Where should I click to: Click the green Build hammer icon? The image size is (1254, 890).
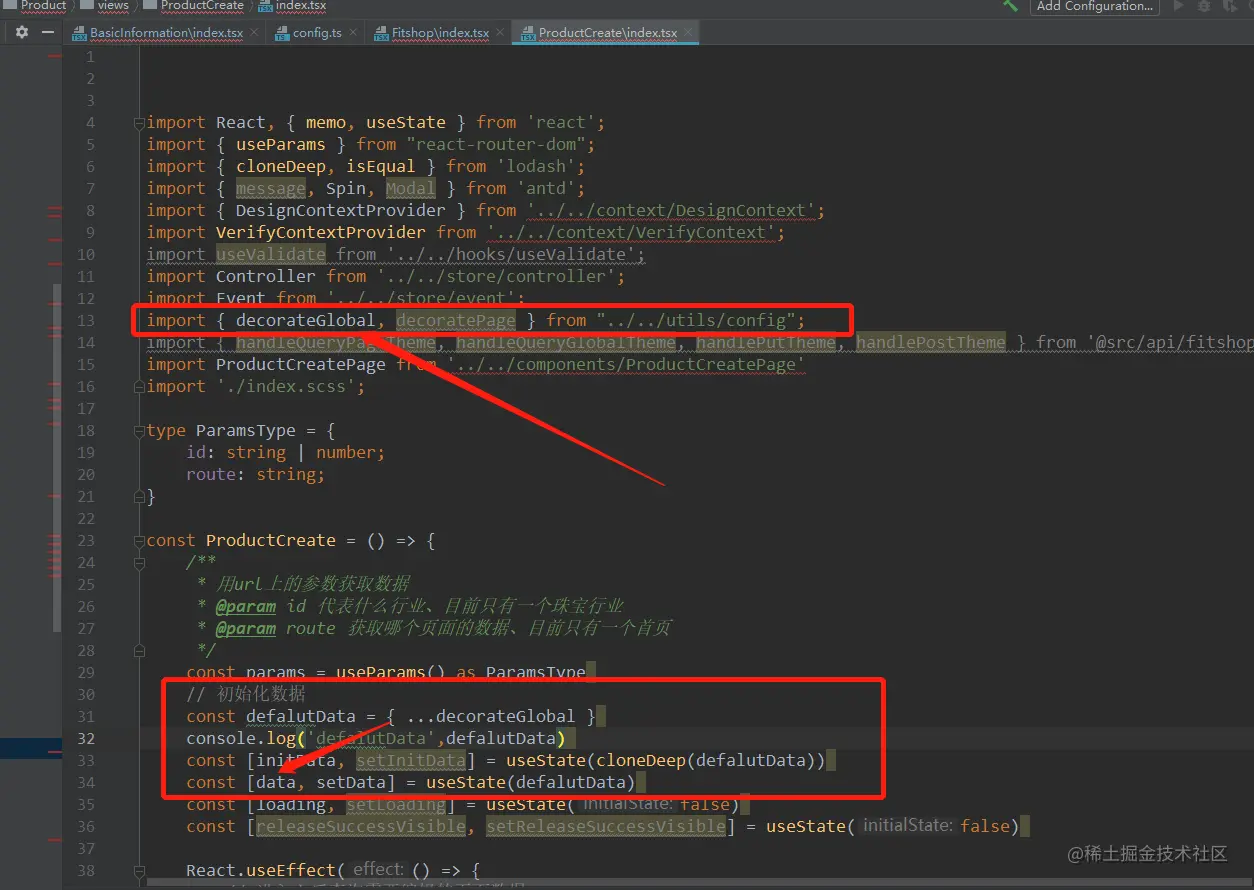point(1011,6)
